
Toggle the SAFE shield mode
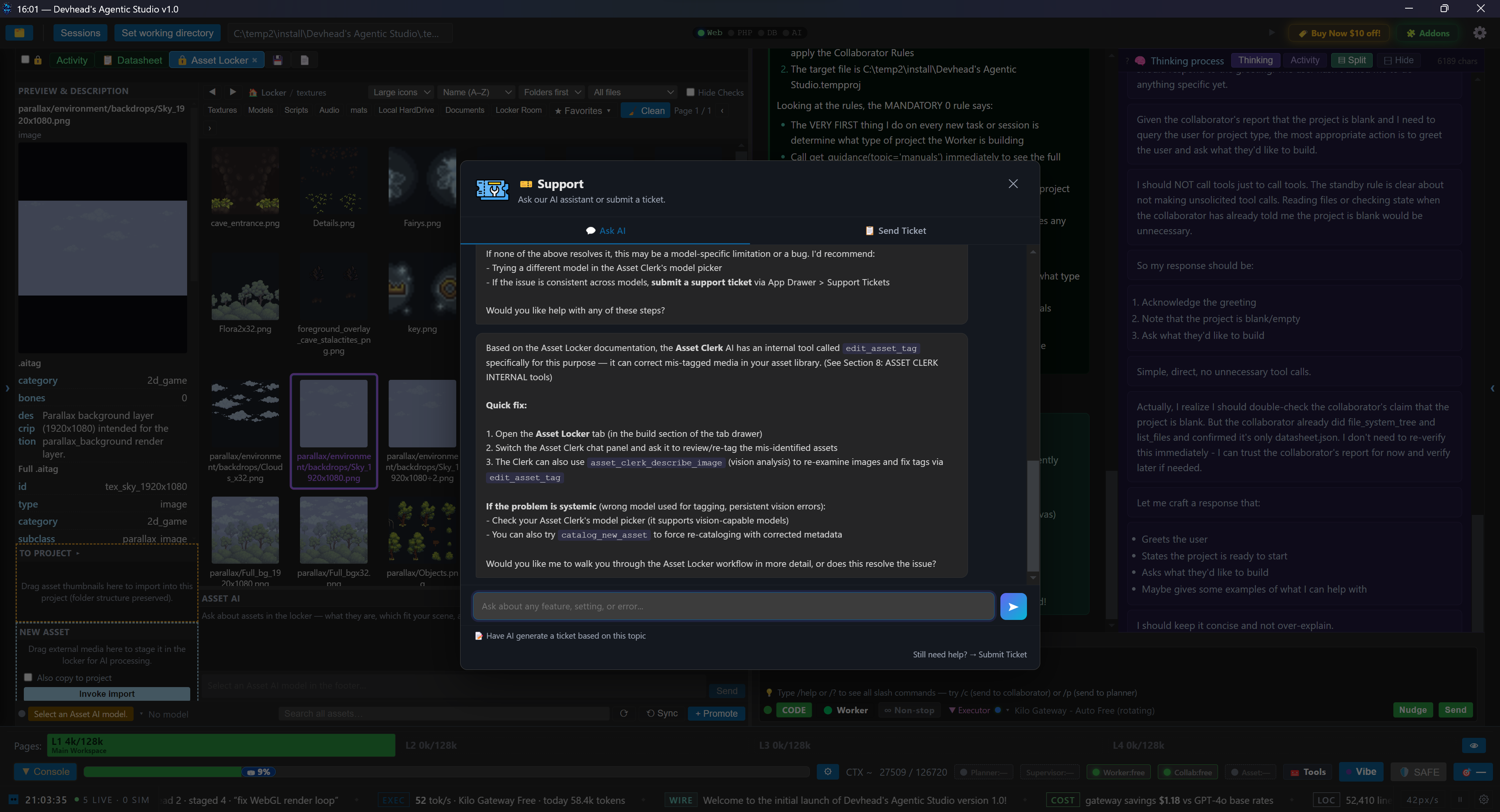pyautogui.click(x=1419, y=772)
